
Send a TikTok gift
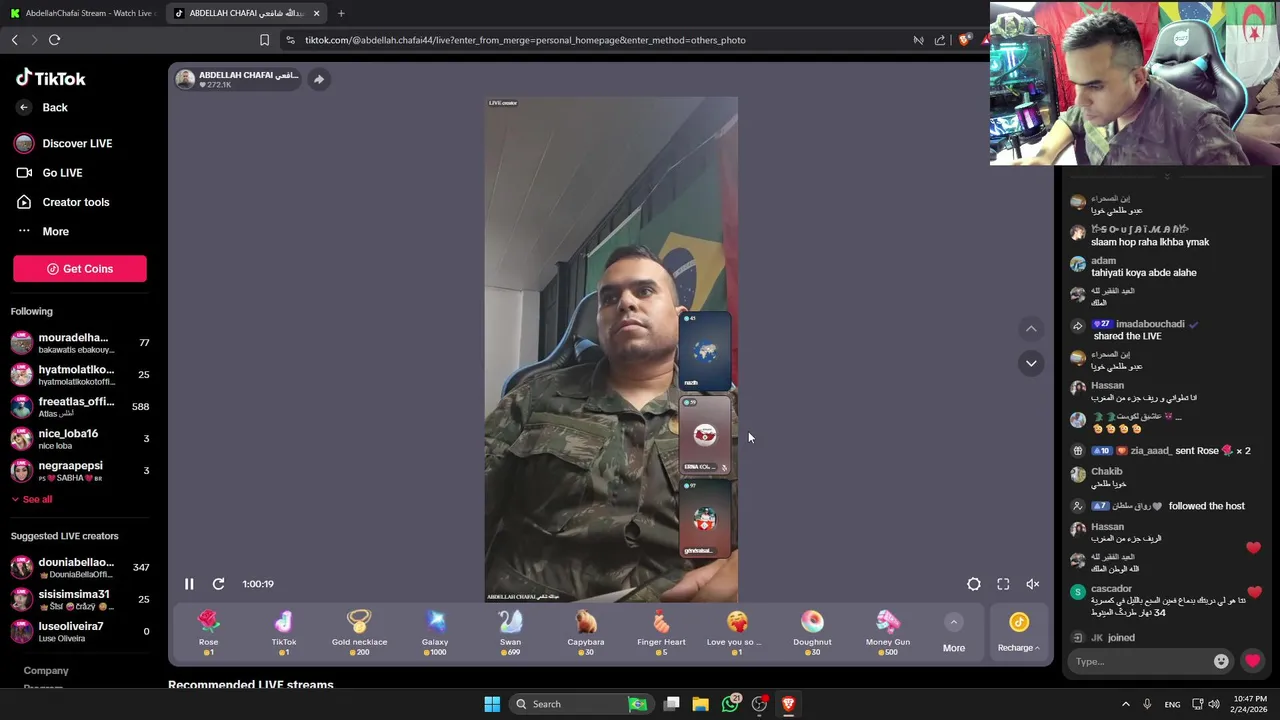[284, 633]
